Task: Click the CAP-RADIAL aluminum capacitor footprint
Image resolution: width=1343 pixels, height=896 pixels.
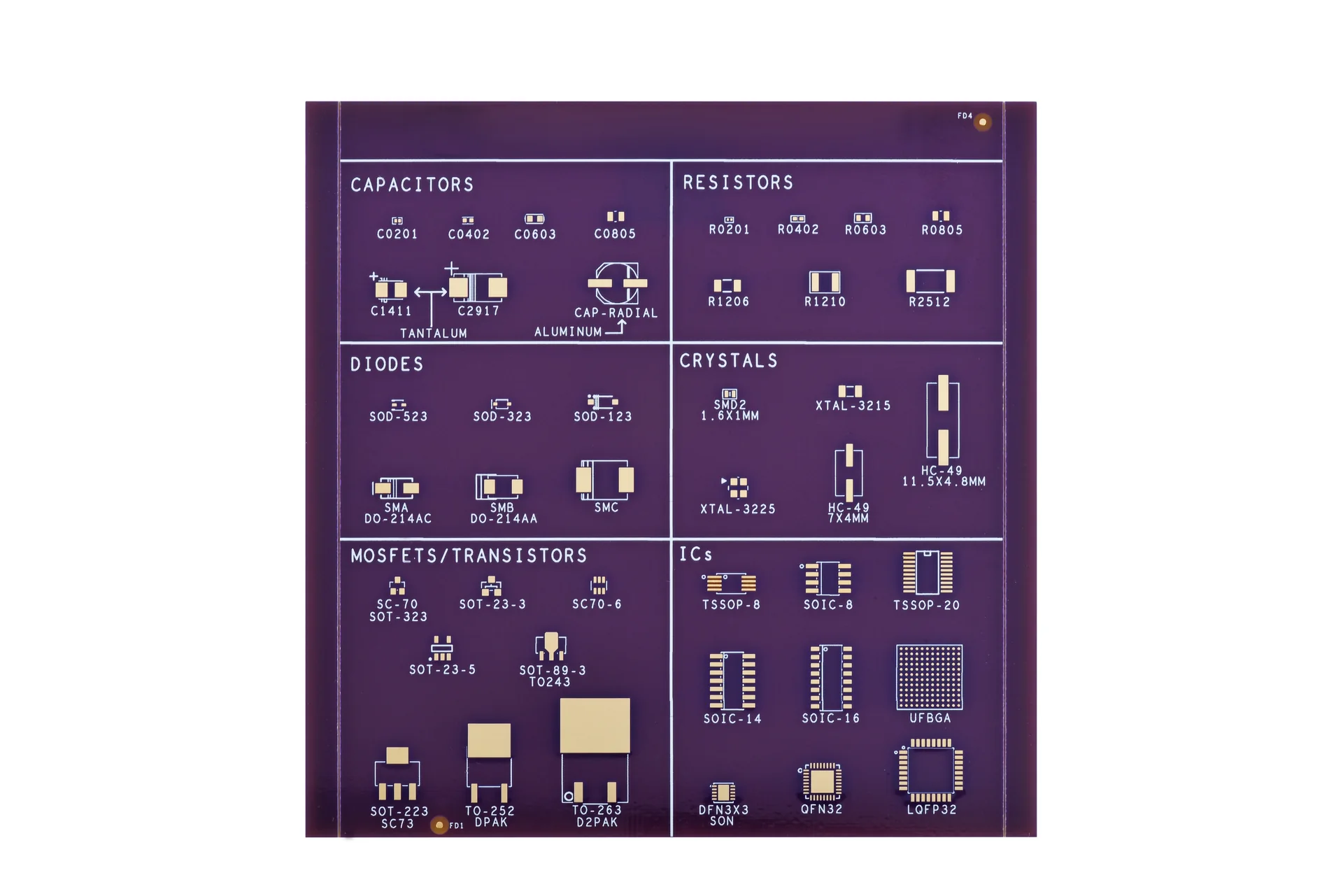Action: coord(618,283)
